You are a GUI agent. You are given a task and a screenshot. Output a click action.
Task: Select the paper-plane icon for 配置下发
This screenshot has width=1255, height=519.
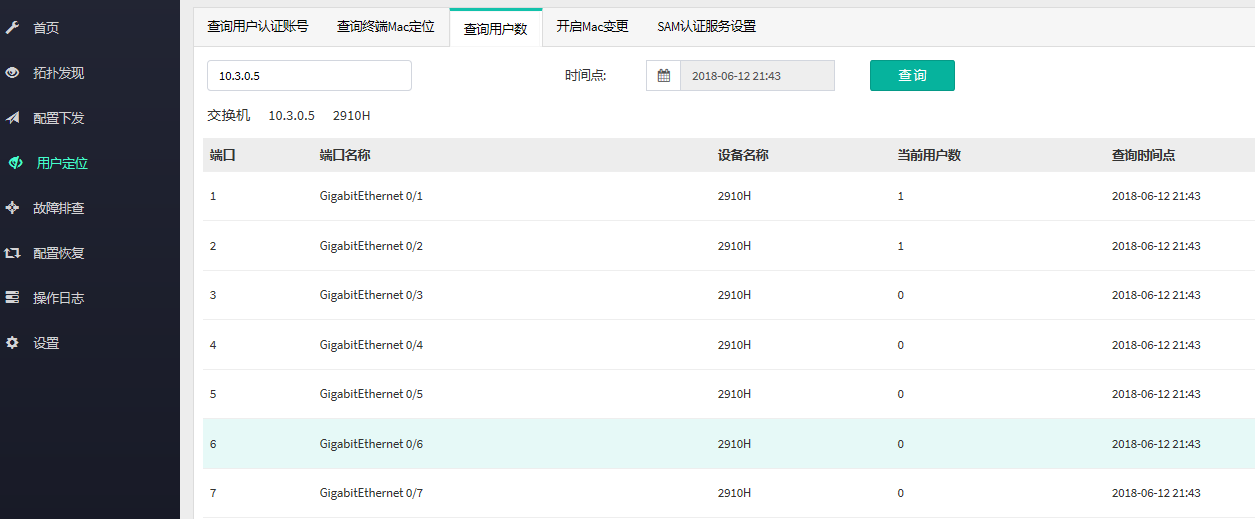[x=12, y=118]
